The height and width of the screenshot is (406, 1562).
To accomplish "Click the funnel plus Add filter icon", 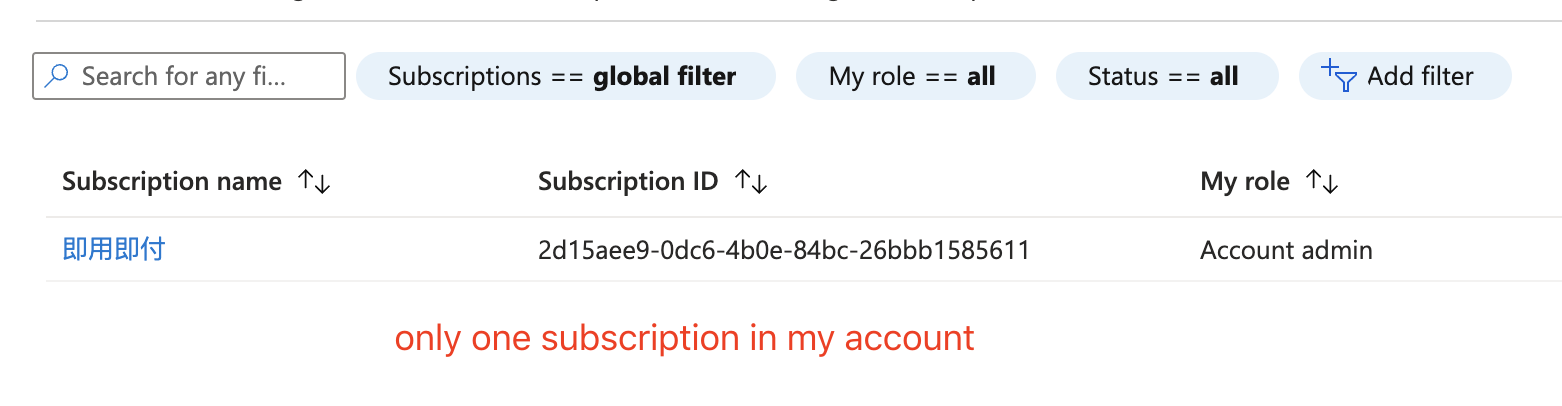I will [1338, 76].
